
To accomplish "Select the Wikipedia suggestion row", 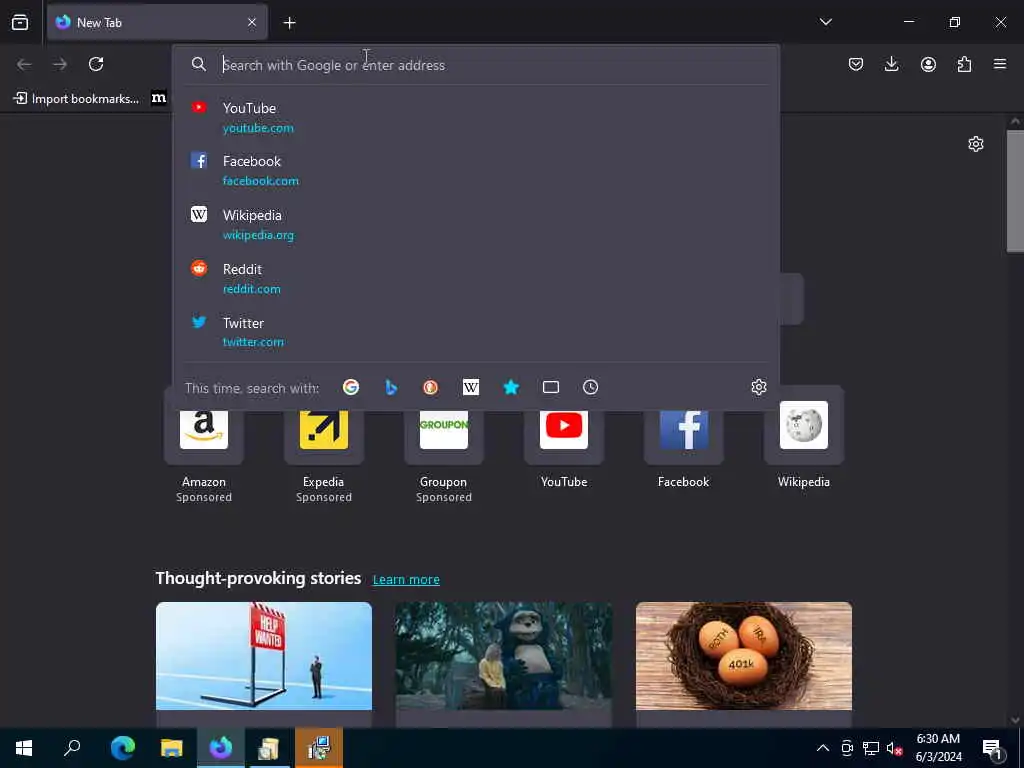I will 476,225.
